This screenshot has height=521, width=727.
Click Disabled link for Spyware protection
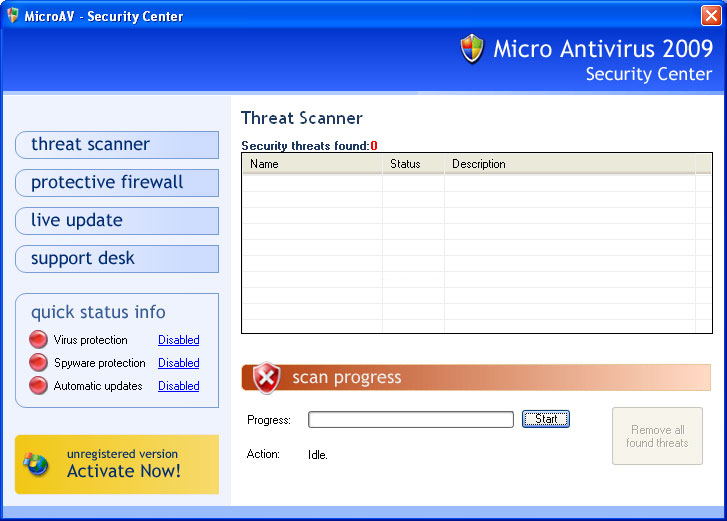click(x=179, y=363)
